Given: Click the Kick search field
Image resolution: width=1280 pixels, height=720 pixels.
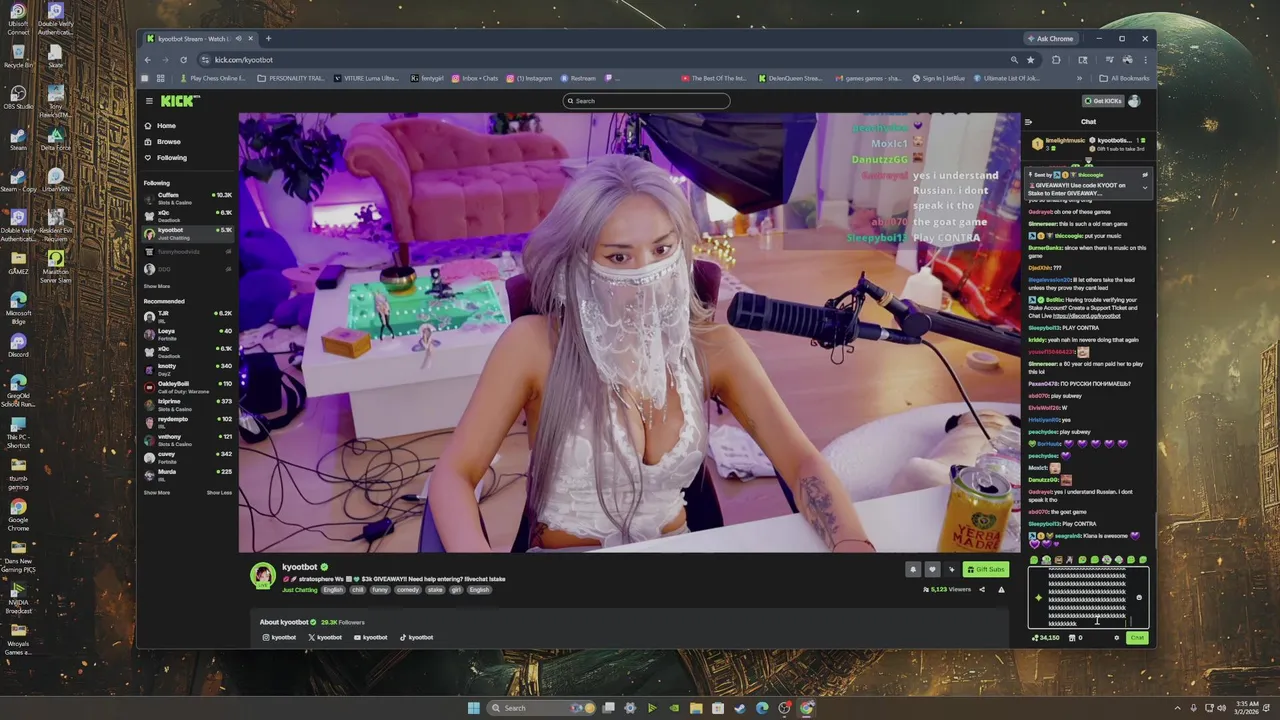Looking at the screenshot, I should [646, 101].
